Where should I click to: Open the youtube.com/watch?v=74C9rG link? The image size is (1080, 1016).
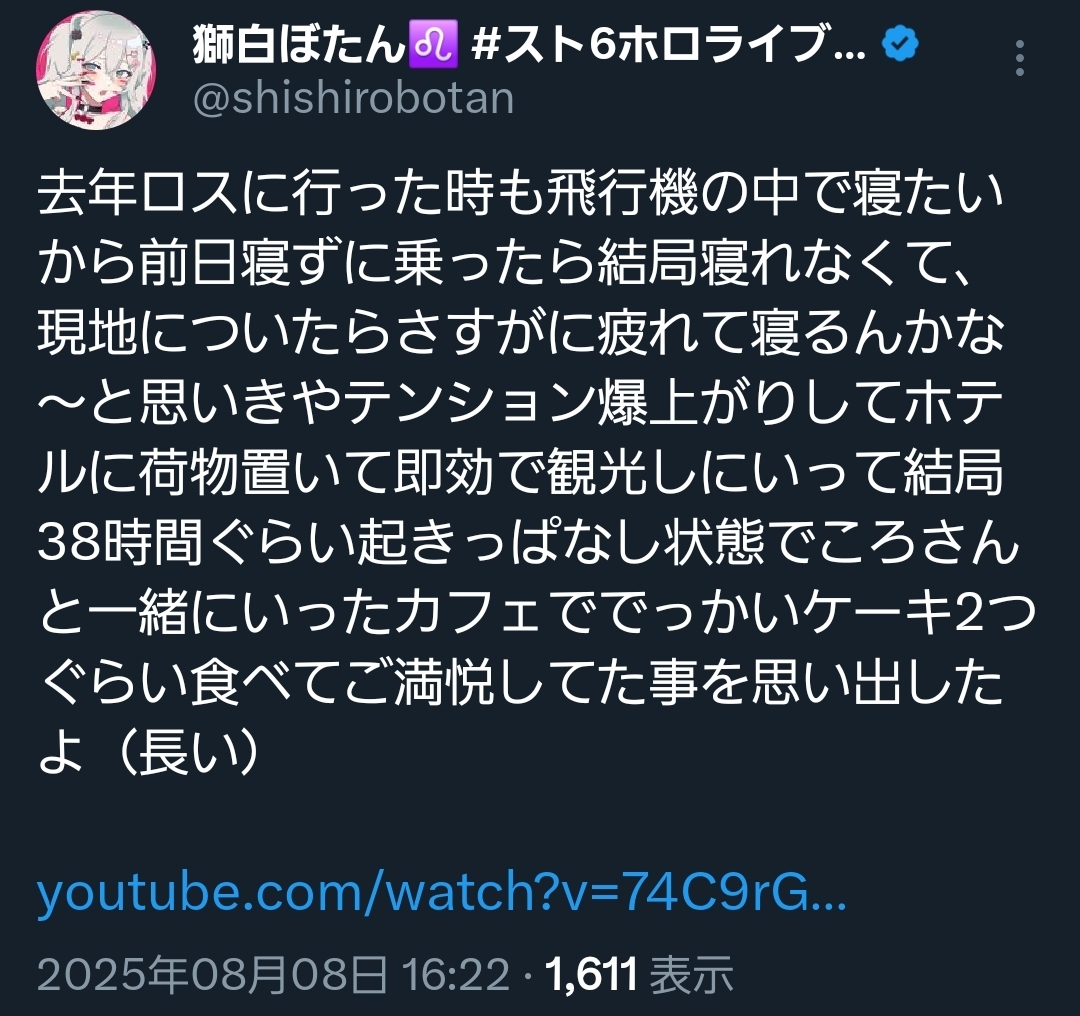(442, 891)
